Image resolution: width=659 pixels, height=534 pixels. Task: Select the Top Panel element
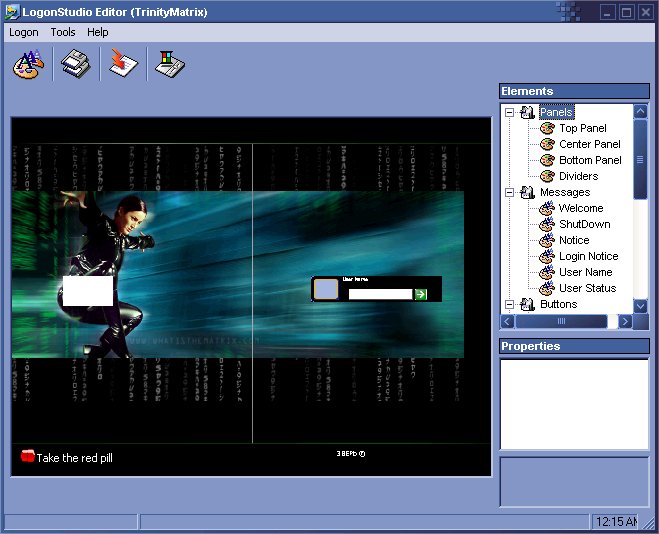(x=583, y=128)
